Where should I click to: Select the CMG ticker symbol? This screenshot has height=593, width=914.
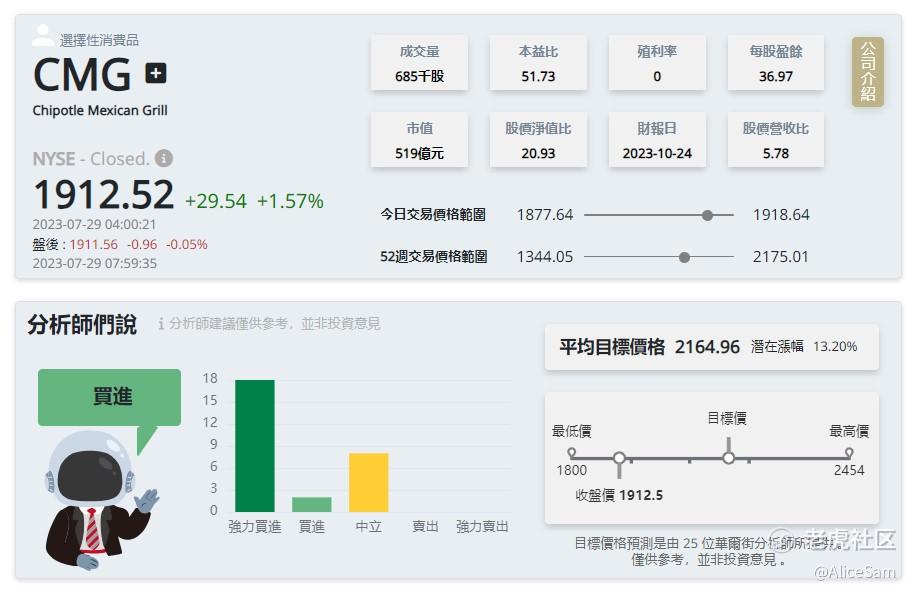tap(82, 75)
